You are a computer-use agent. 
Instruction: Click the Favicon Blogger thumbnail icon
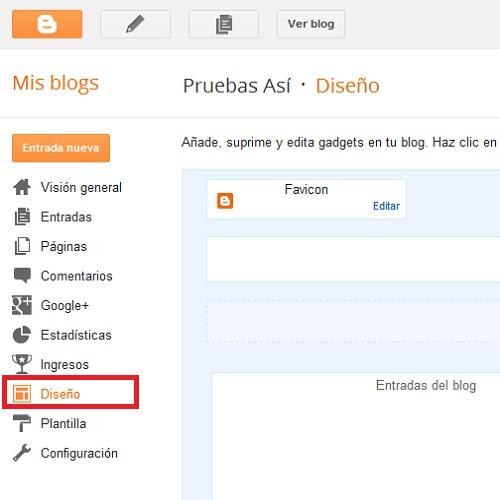click(225, 201)
